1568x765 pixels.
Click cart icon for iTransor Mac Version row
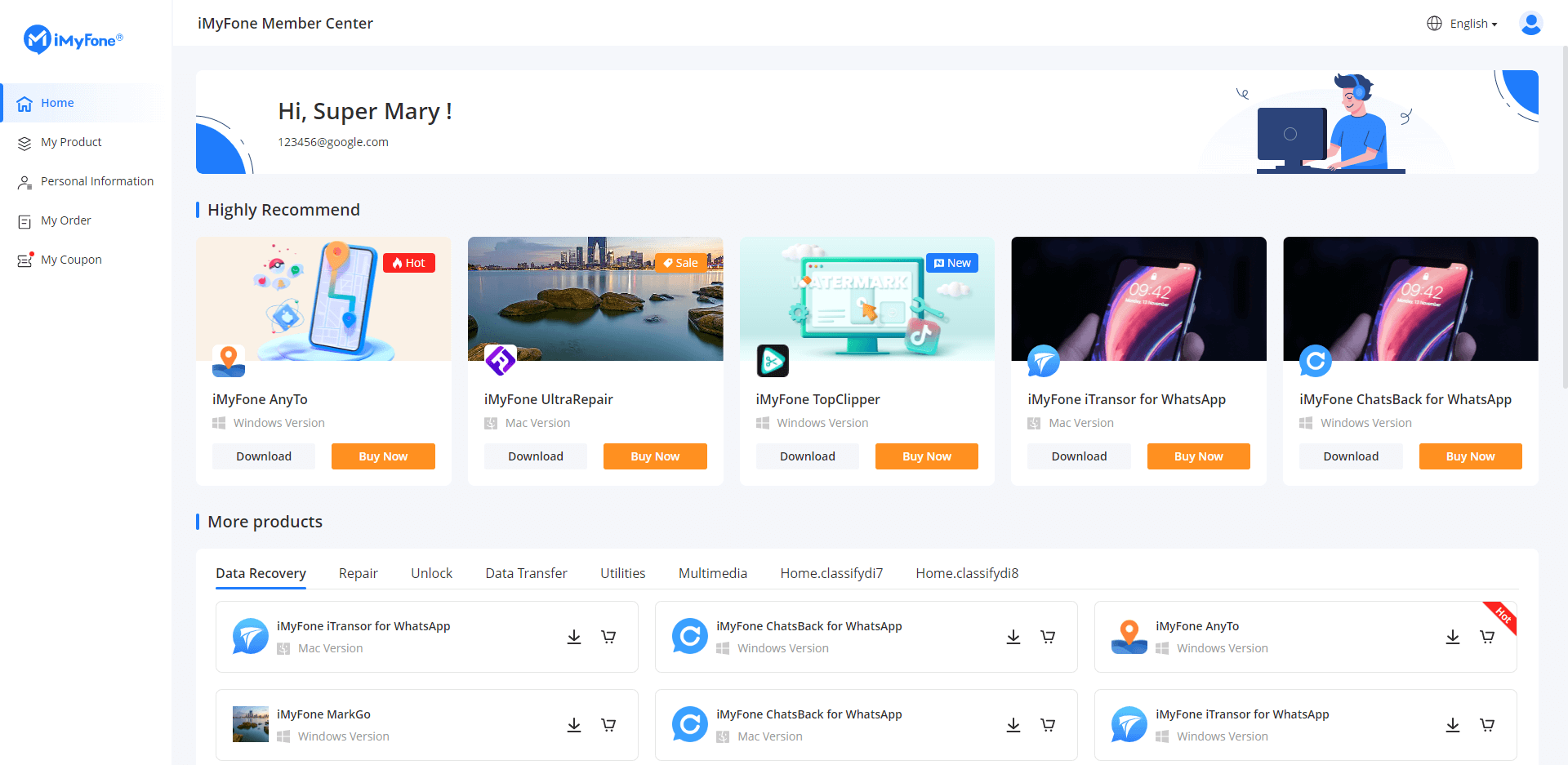pyautogui.click(x=608, y=637)
